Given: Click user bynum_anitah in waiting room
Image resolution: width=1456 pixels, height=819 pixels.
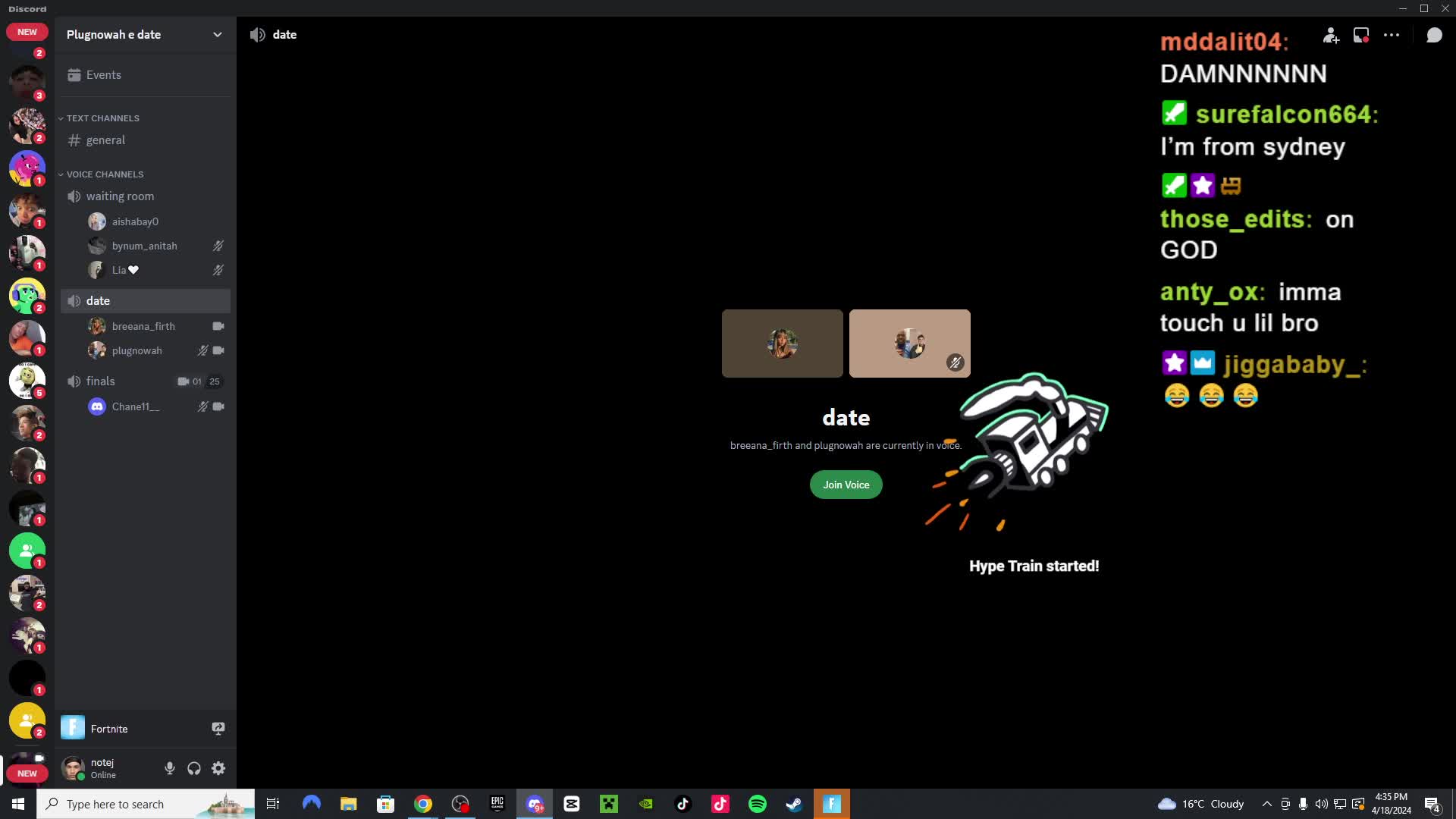Looking at the screenshot, I should (x=144, y=246).
